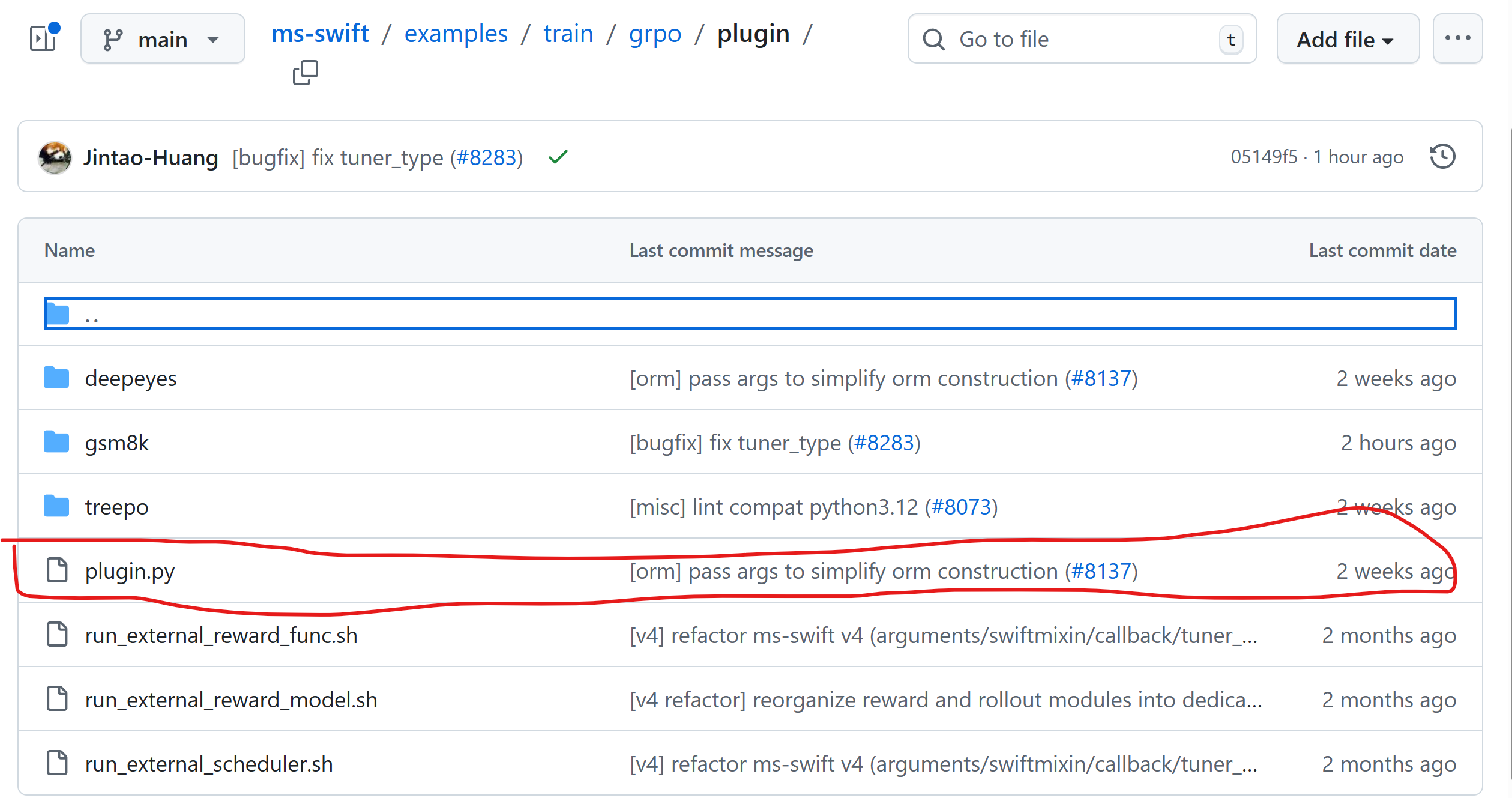This screenshot has width=1512, height=798.
Task: Open the deepeyes folder
Action: point(131,378)
